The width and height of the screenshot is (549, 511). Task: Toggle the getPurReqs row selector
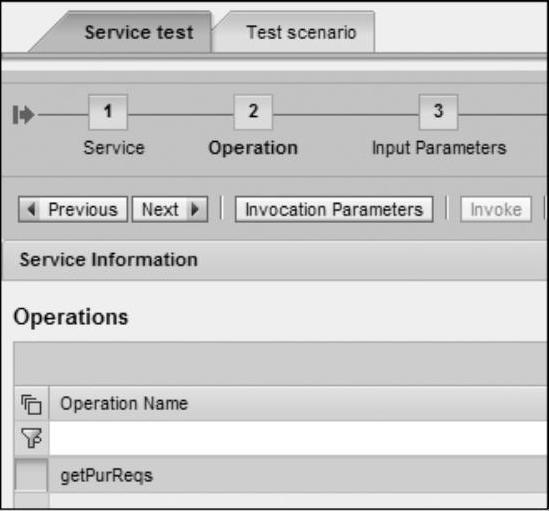tap(32, 476)
